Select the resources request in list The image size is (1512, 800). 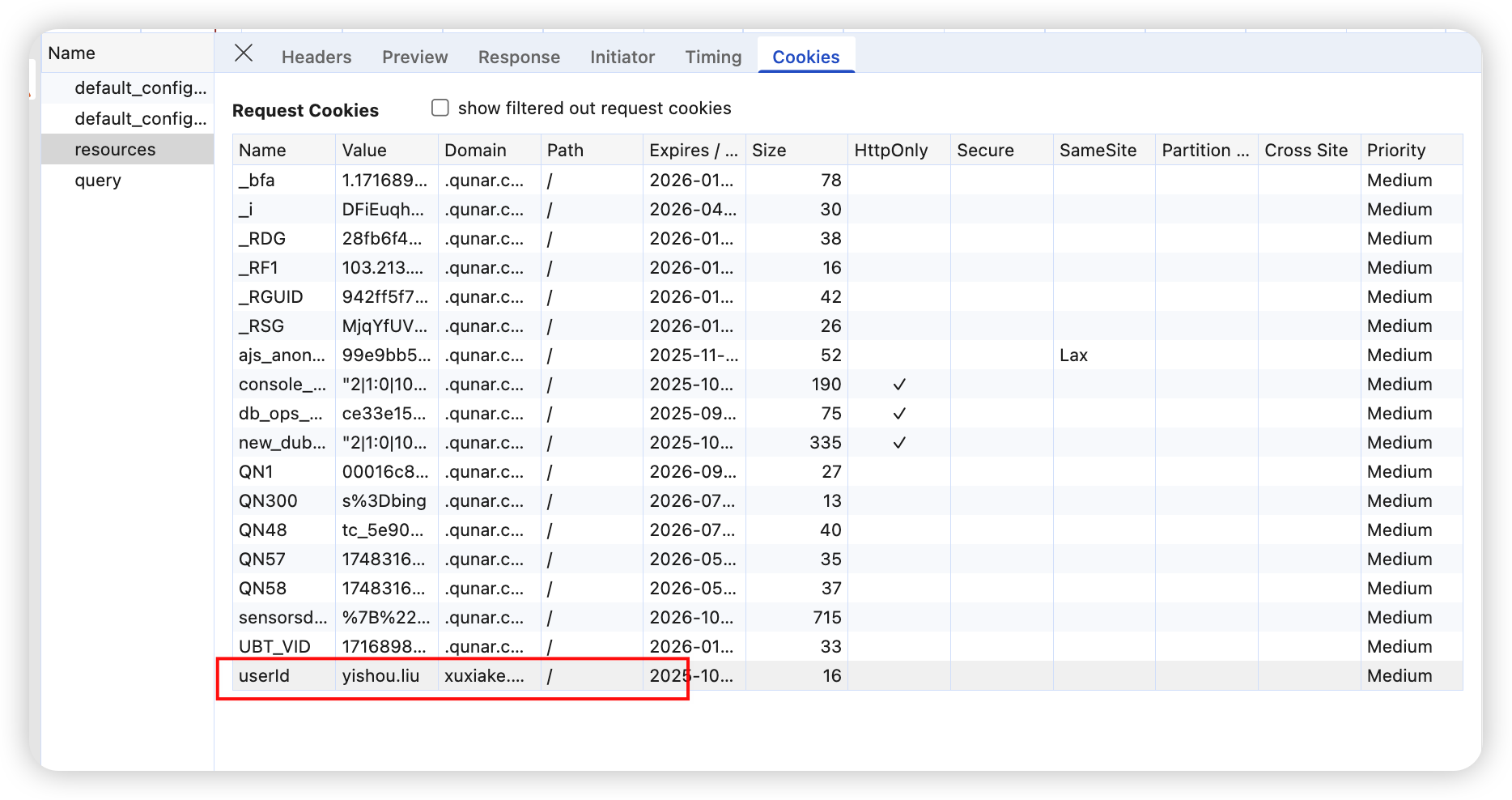115,150
